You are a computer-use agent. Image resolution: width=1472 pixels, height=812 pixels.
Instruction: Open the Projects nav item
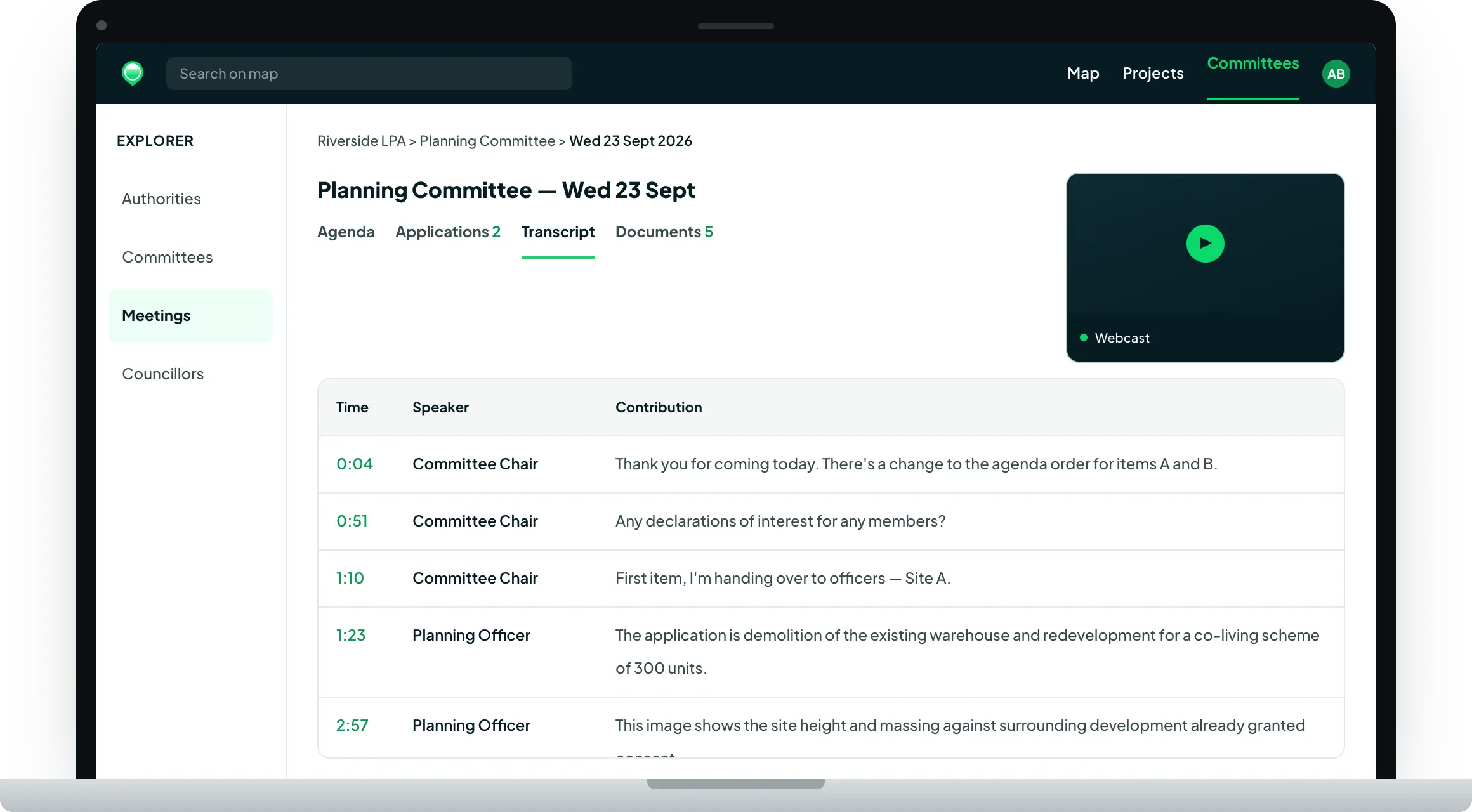[1153, 74]
